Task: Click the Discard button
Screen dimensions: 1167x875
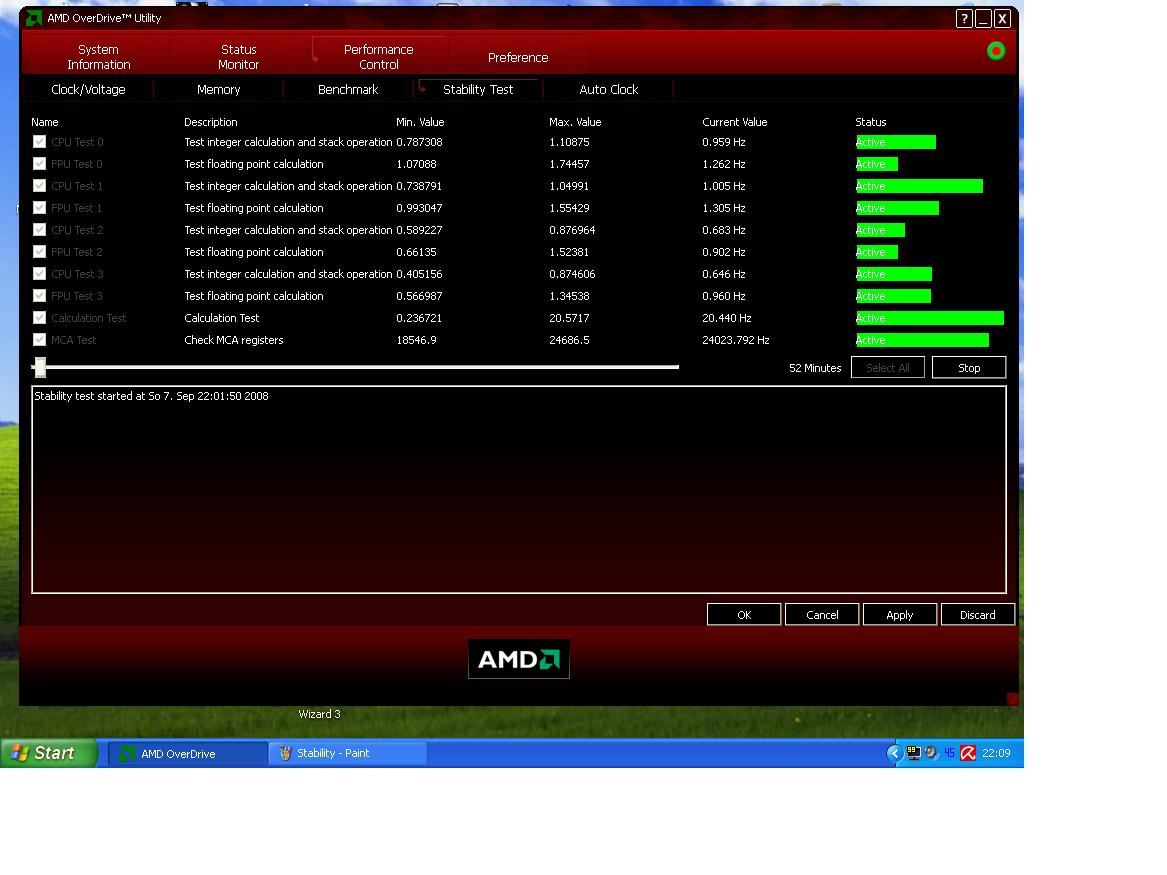Action: pyautogui.click(x=977, y=615)
